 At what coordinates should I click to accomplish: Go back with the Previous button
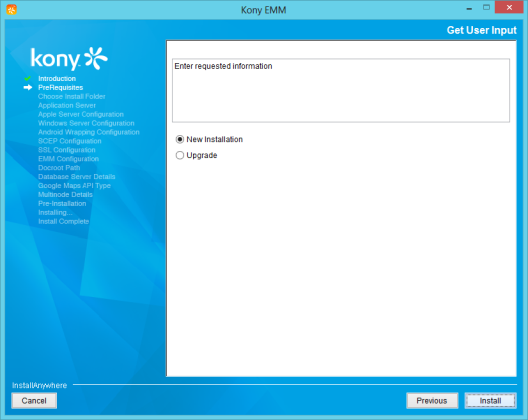[x=432, y=401]
